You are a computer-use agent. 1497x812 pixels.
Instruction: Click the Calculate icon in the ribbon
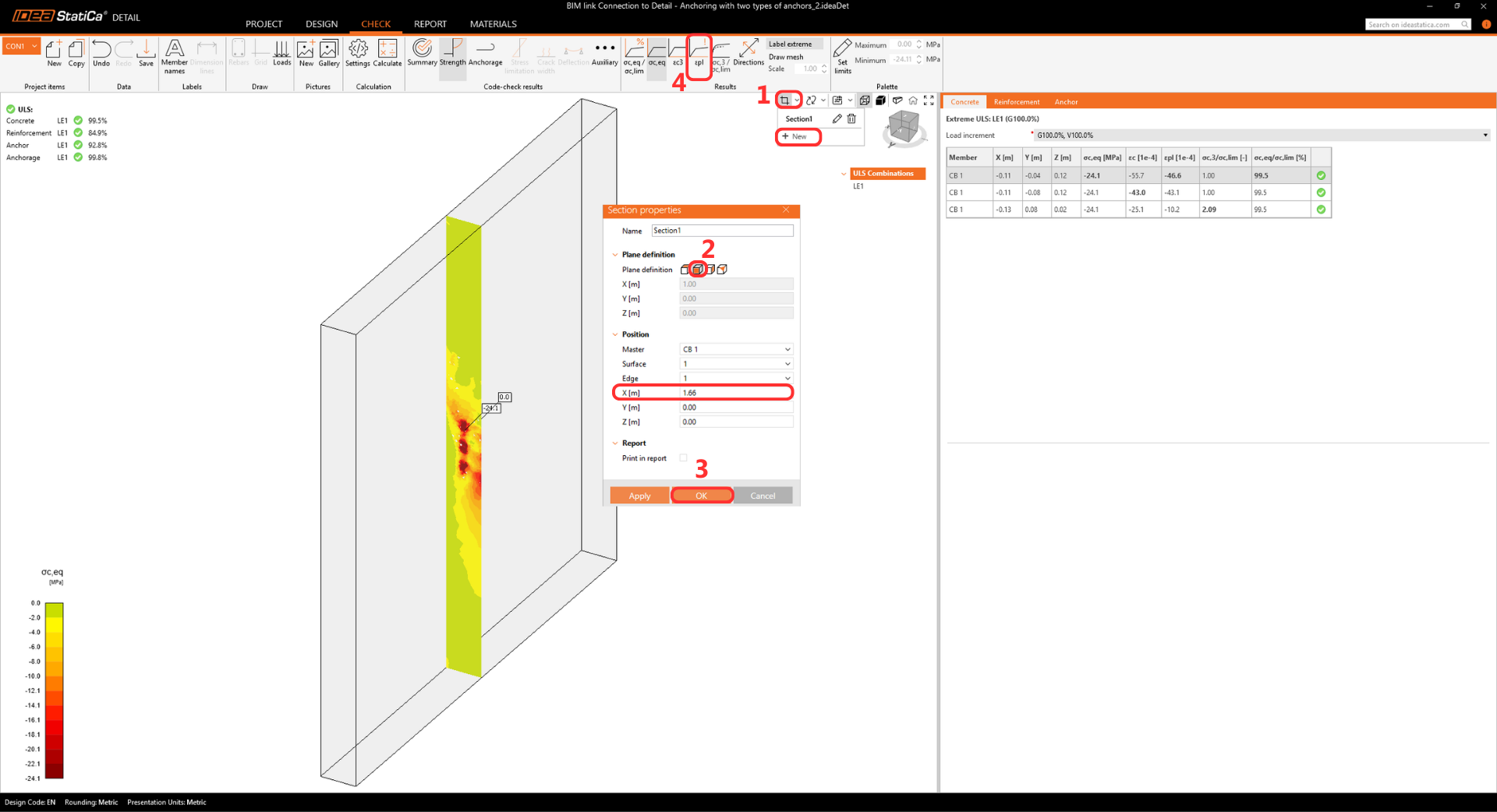[x=387, y=53]
